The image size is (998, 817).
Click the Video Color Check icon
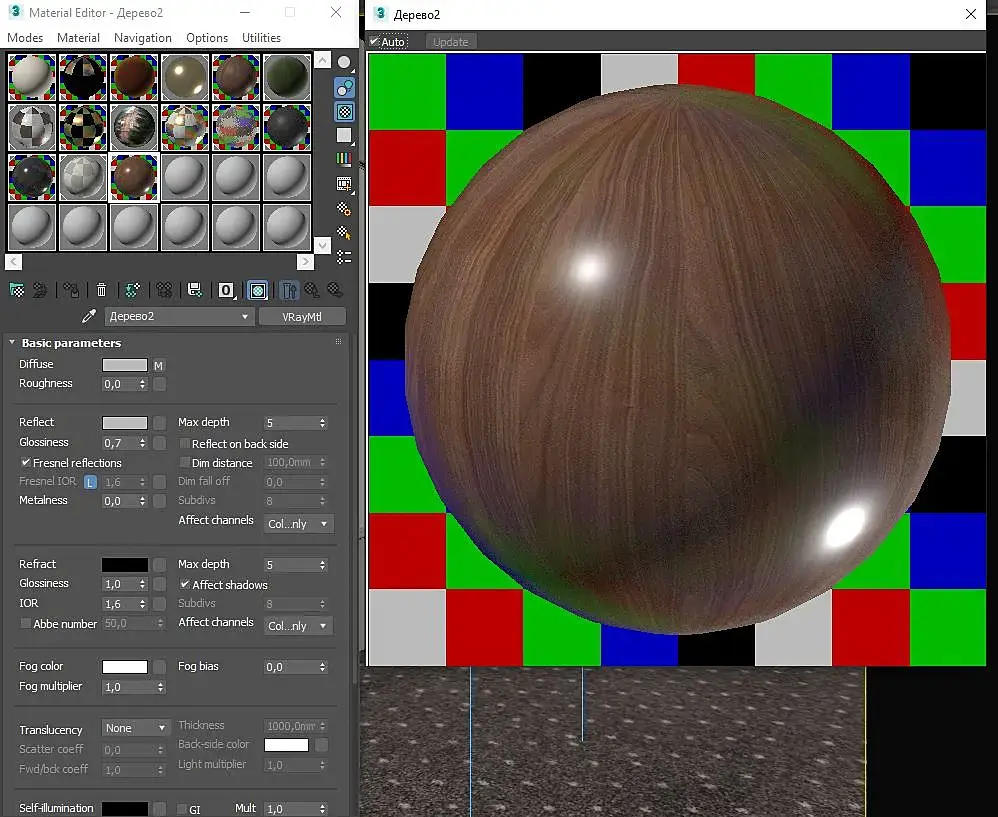344,159
